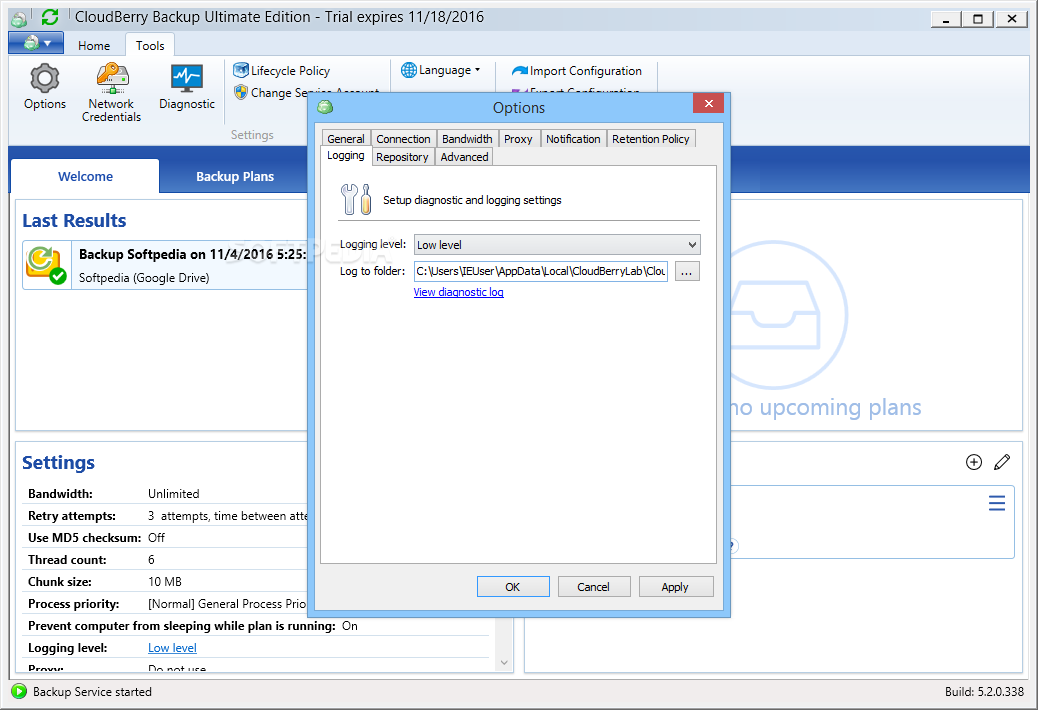
Task: Click the scroll down arrow in Settings panel
Action: [x=504, y=662]
